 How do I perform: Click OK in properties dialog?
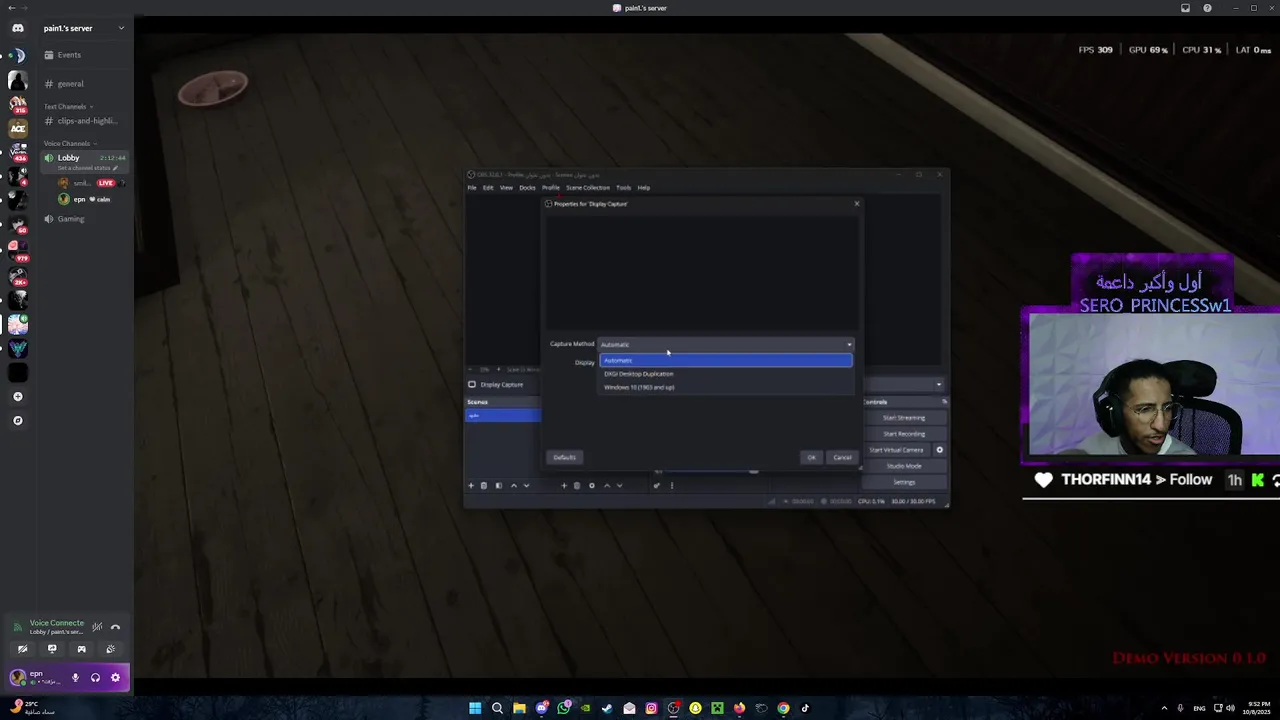pyautogui.click(x=812, y=458)
